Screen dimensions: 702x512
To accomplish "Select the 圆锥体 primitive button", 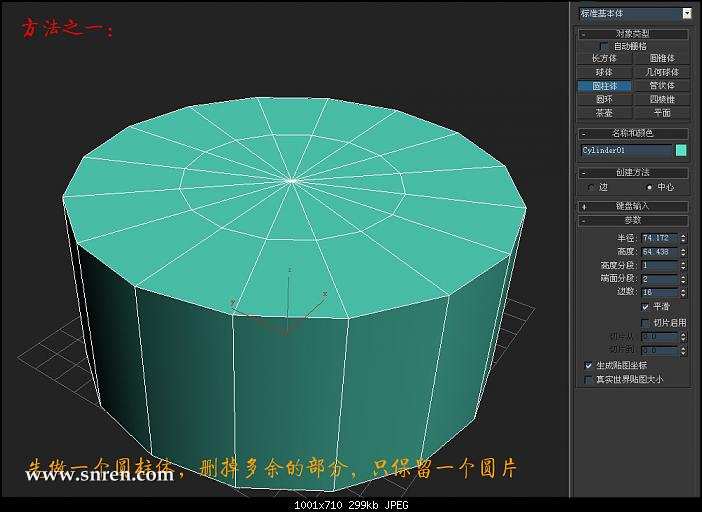I will 661,59.
